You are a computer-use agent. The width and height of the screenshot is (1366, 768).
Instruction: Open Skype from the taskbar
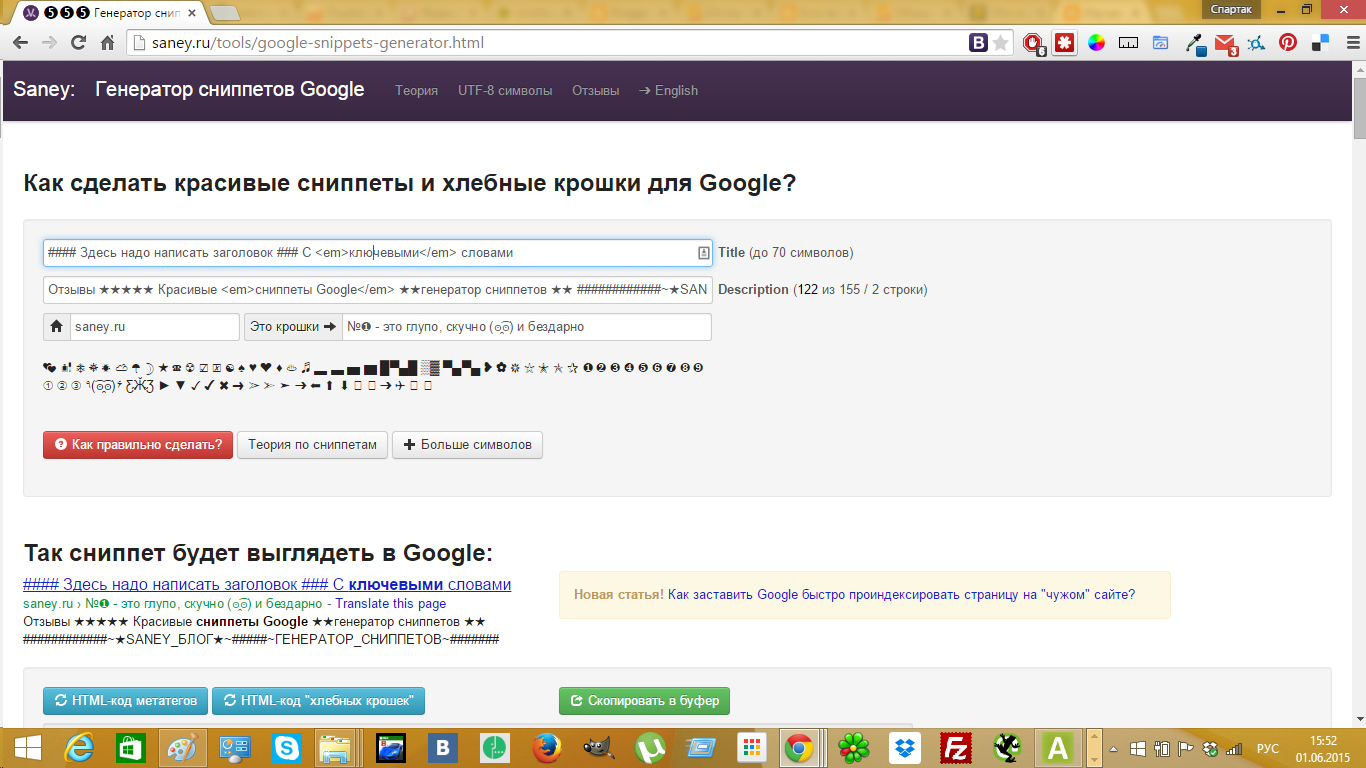288,747
